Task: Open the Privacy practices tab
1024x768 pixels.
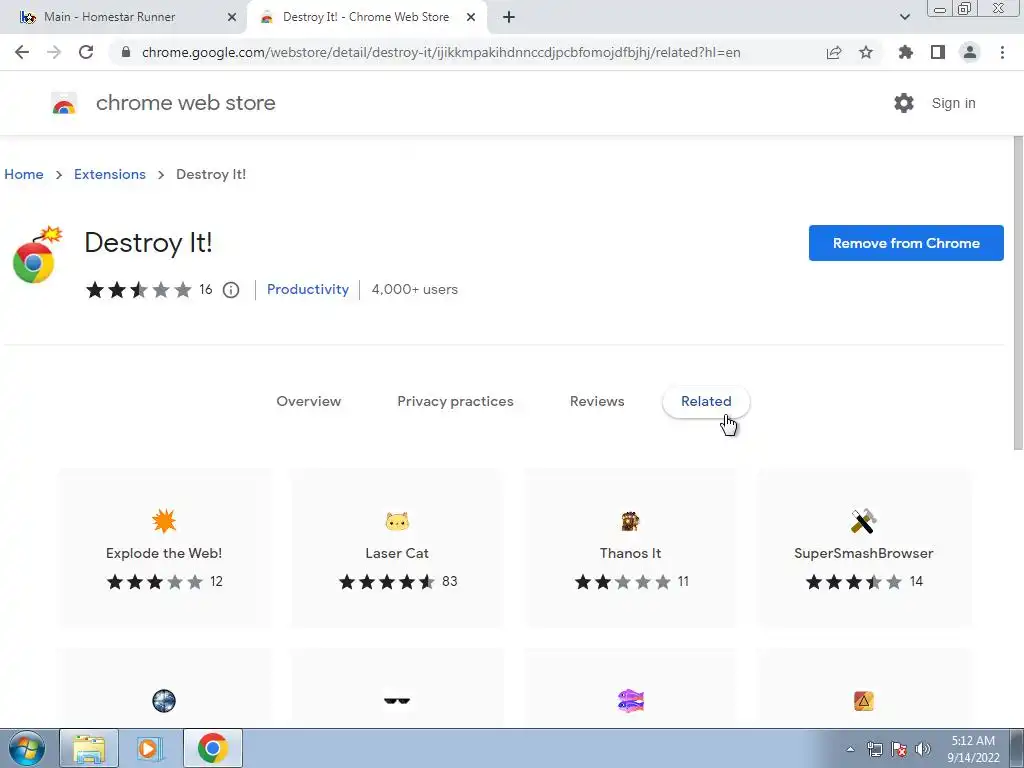Action: click(x=455, y=401)
